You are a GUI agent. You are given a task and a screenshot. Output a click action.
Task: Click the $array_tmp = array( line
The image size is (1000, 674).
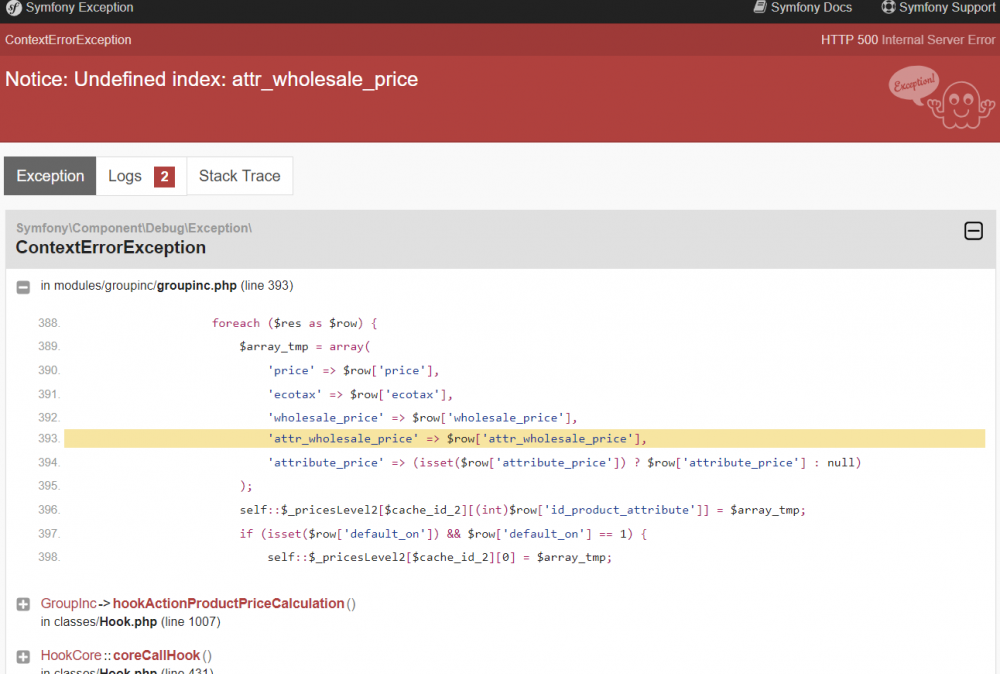point(305,347)
